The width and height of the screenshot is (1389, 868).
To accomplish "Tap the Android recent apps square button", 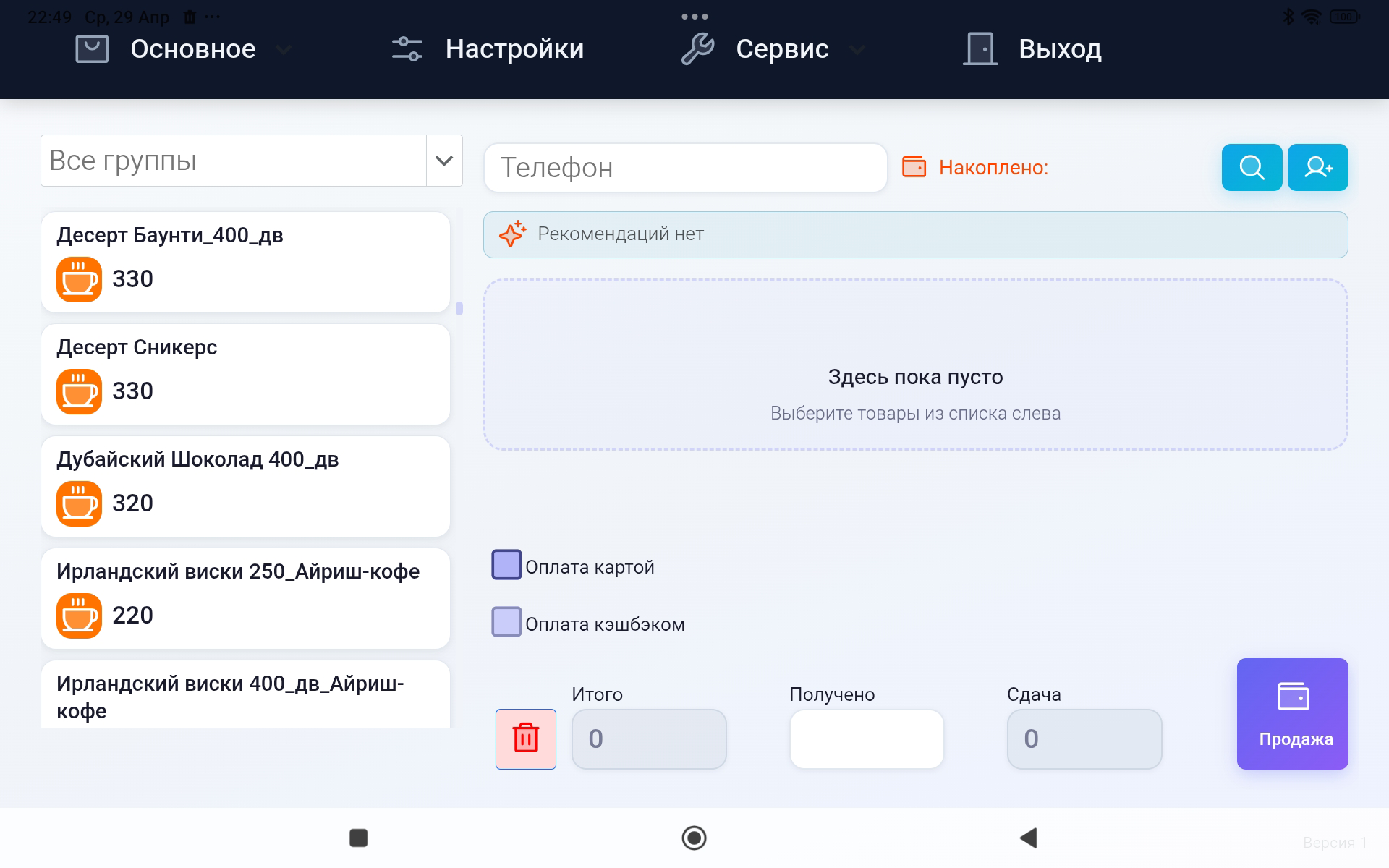I will (x=359, y=838).
